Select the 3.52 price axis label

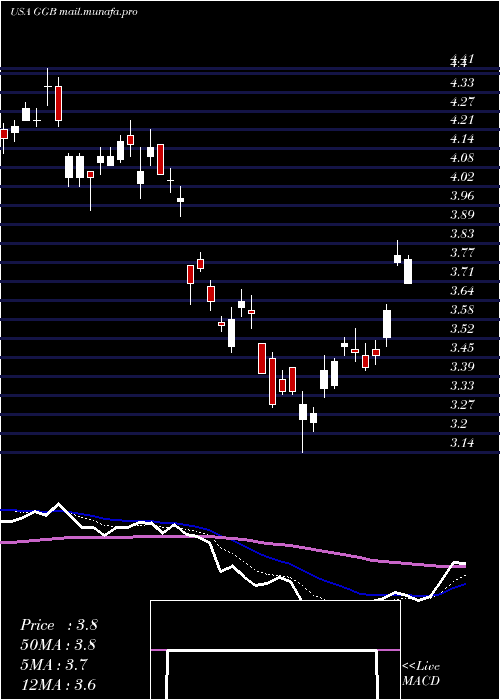tap(462, 329)
